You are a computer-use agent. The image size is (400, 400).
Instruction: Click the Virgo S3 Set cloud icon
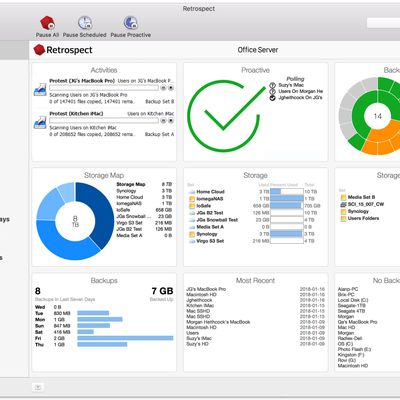(x=192, y=241)
